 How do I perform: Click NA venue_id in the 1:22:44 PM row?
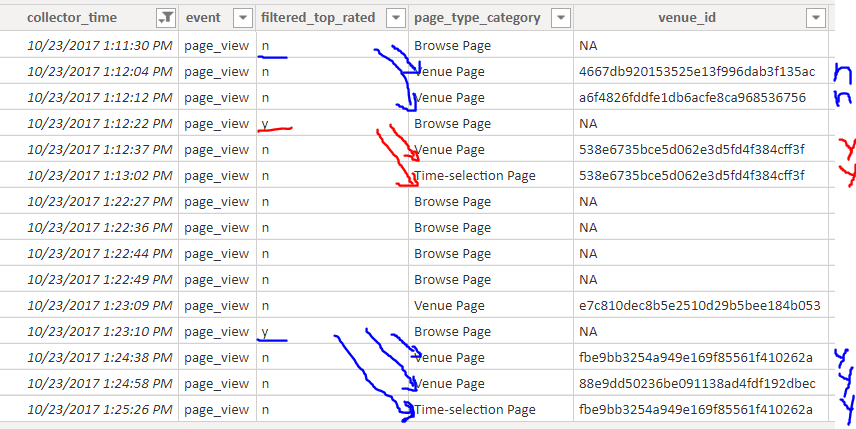[x=588, y=254]
